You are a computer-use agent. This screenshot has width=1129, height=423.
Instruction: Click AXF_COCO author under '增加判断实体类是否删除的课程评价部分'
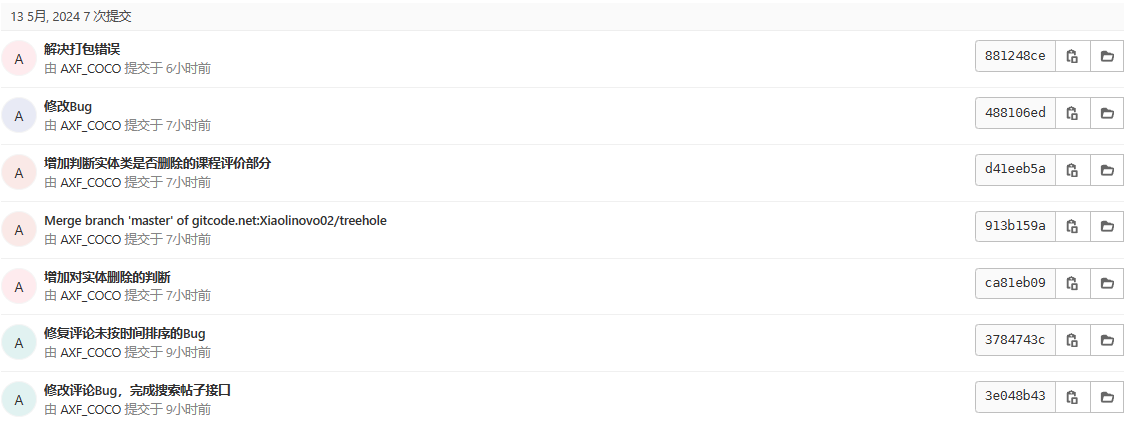(x=91, y=182)
